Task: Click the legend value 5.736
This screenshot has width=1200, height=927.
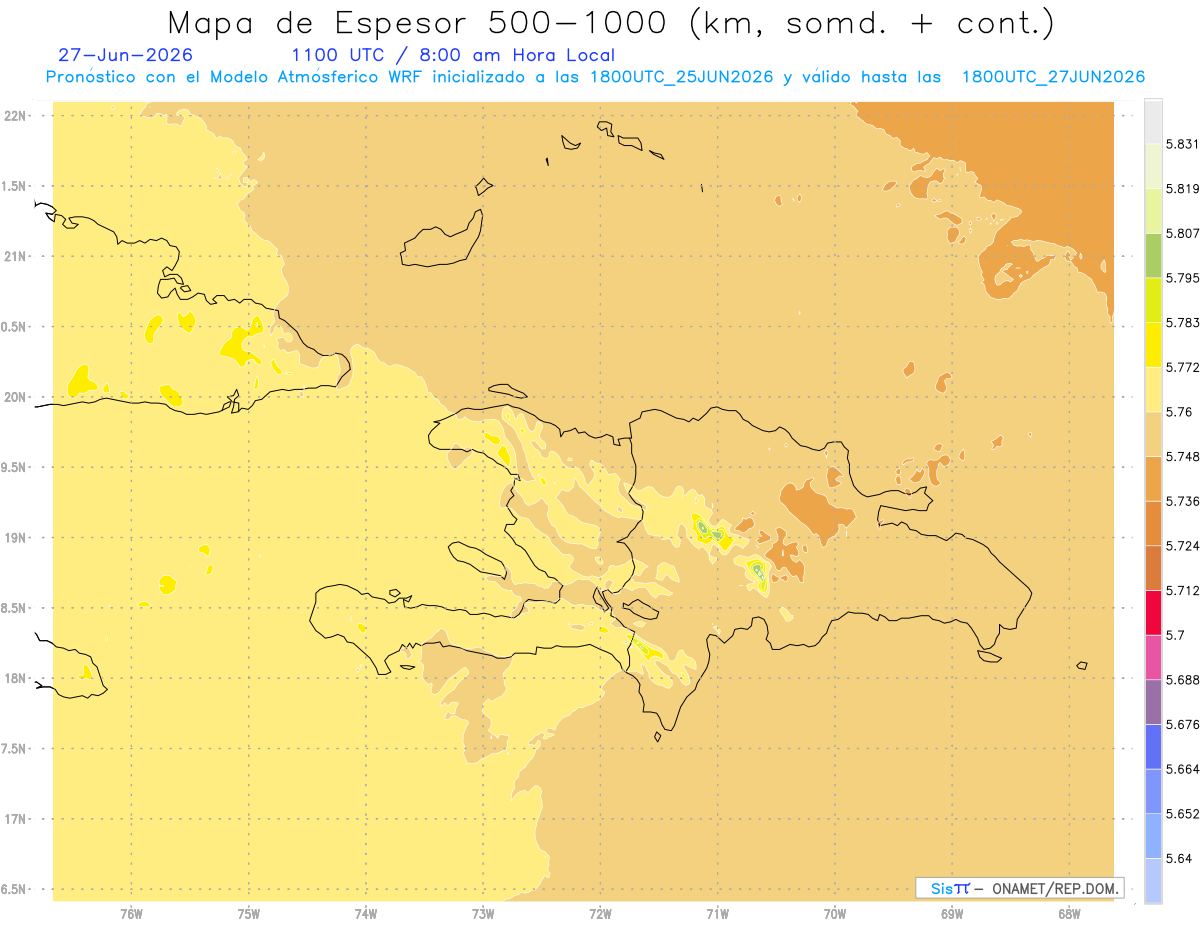Action: coord(1183,501)
